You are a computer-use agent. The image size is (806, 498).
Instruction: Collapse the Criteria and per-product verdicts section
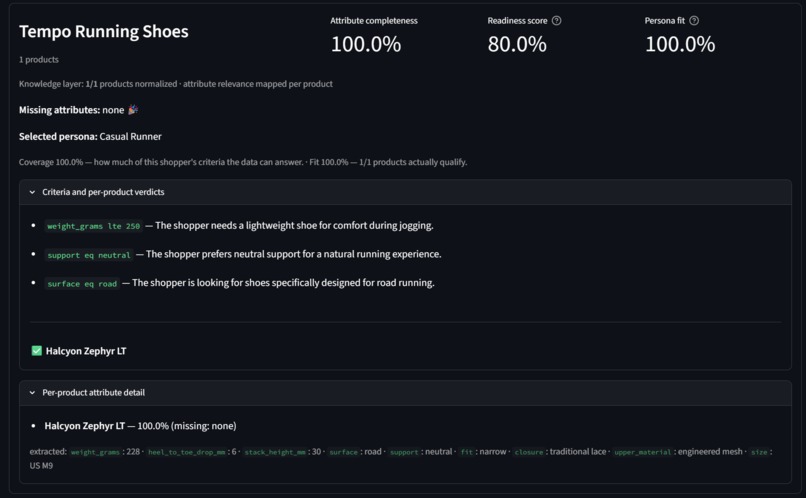point(405,192)
